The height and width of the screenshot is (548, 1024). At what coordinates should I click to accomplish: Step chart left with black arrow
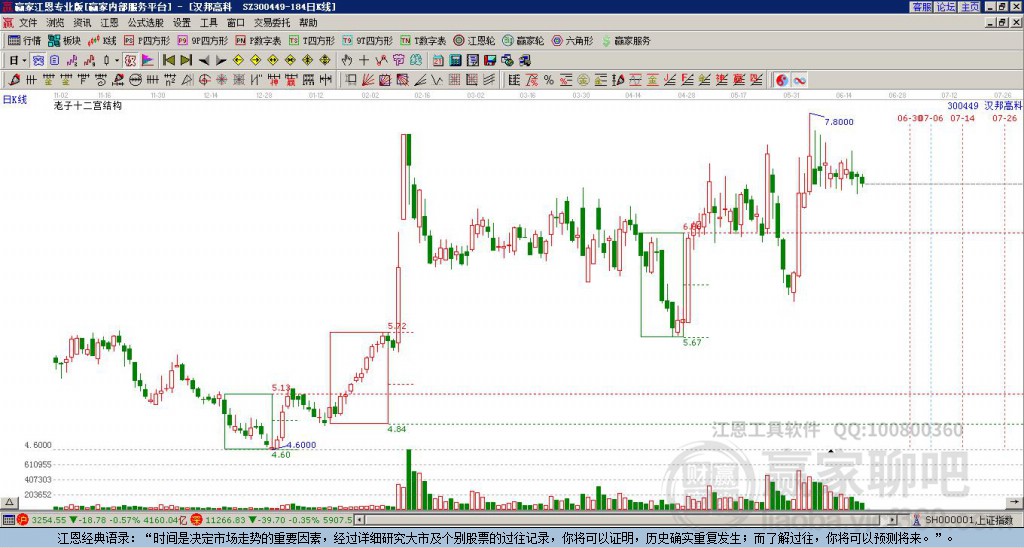click(x=204, y=61)
